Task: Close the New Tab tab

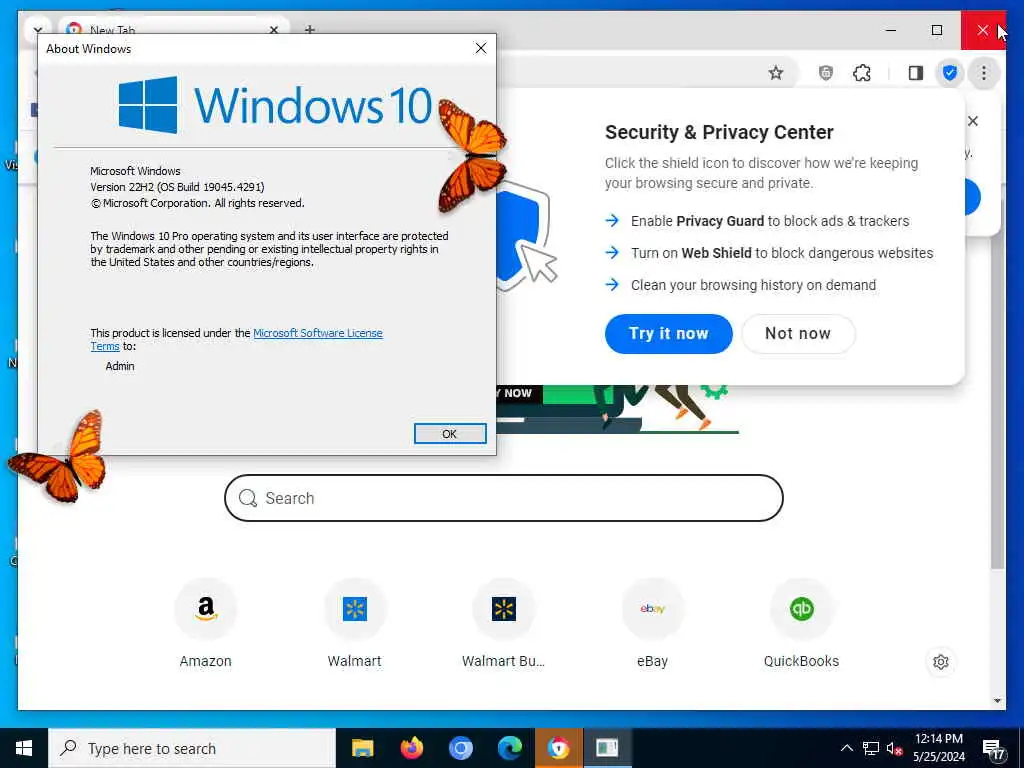Action: point(274,29)
